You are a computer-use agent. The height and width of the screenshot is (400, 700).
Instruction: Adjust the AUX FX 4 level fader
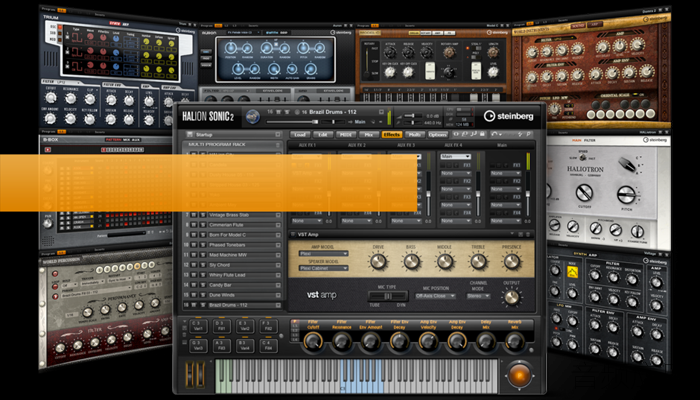click(477, 195)
